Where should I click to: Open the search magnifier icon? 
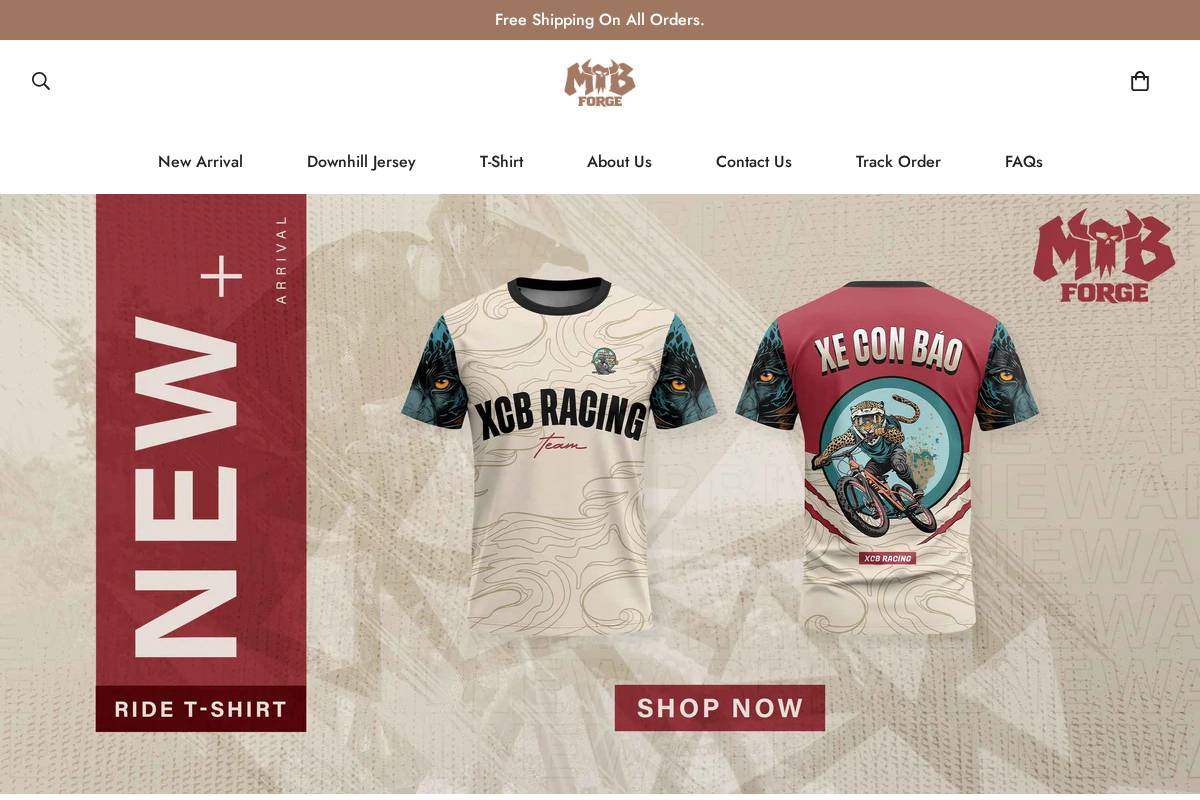[x=41, y=81]
